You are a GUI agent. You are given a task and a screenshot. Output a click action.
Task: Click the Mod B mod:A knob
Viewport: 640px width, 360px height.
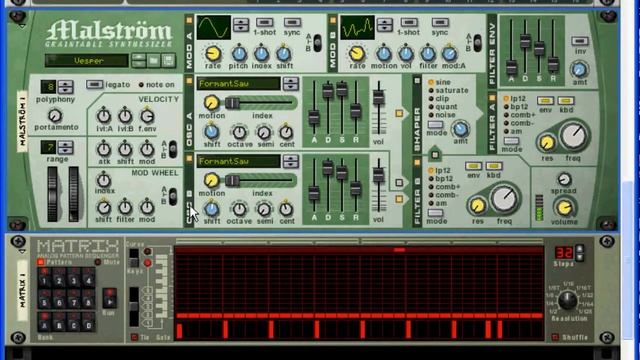click(449, 53)
